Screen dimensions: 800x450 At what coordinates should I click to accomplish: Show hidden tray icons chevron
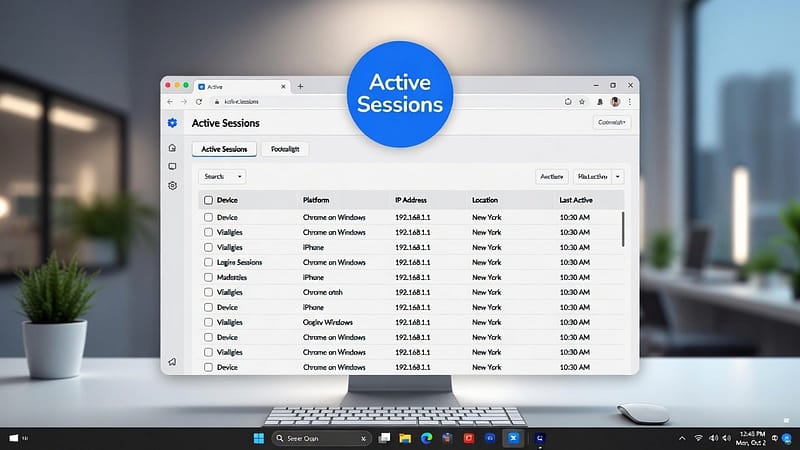click(x=682, y=438)
